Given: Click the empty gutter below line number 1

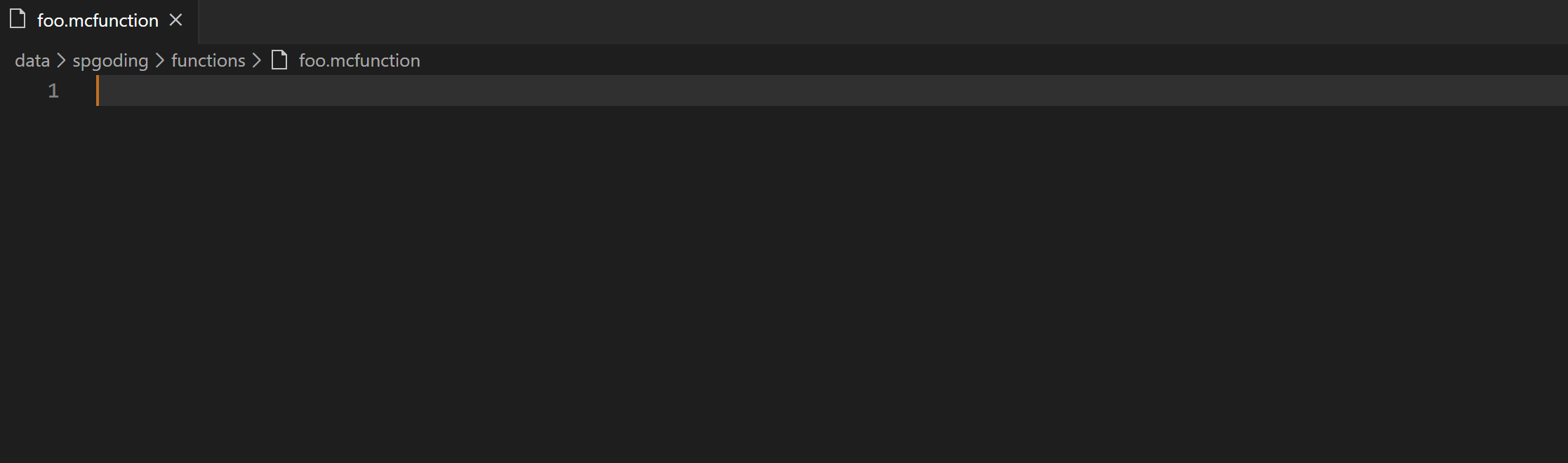Looking at the screenshot, I should click(x=46, y=281).
